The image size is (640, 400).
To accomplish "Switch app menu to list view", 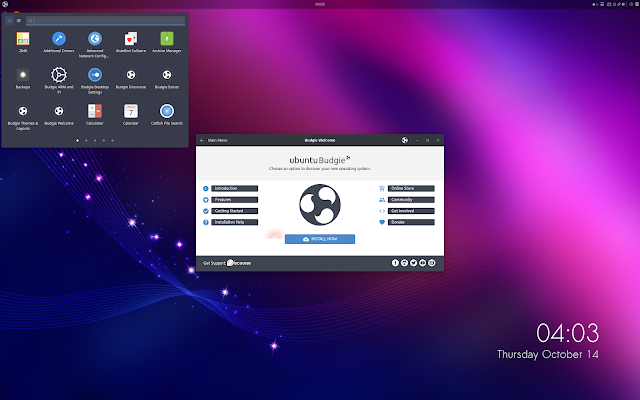I will pos(19,20).
